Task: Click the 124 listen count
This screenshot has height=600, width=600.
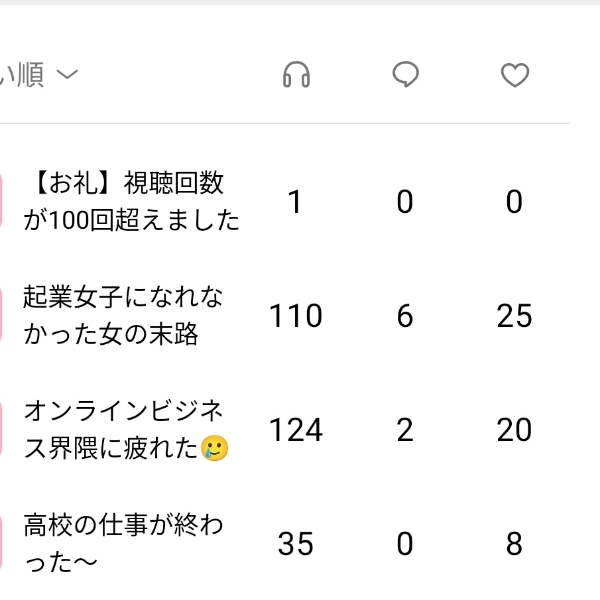Action: click(296, 431)
